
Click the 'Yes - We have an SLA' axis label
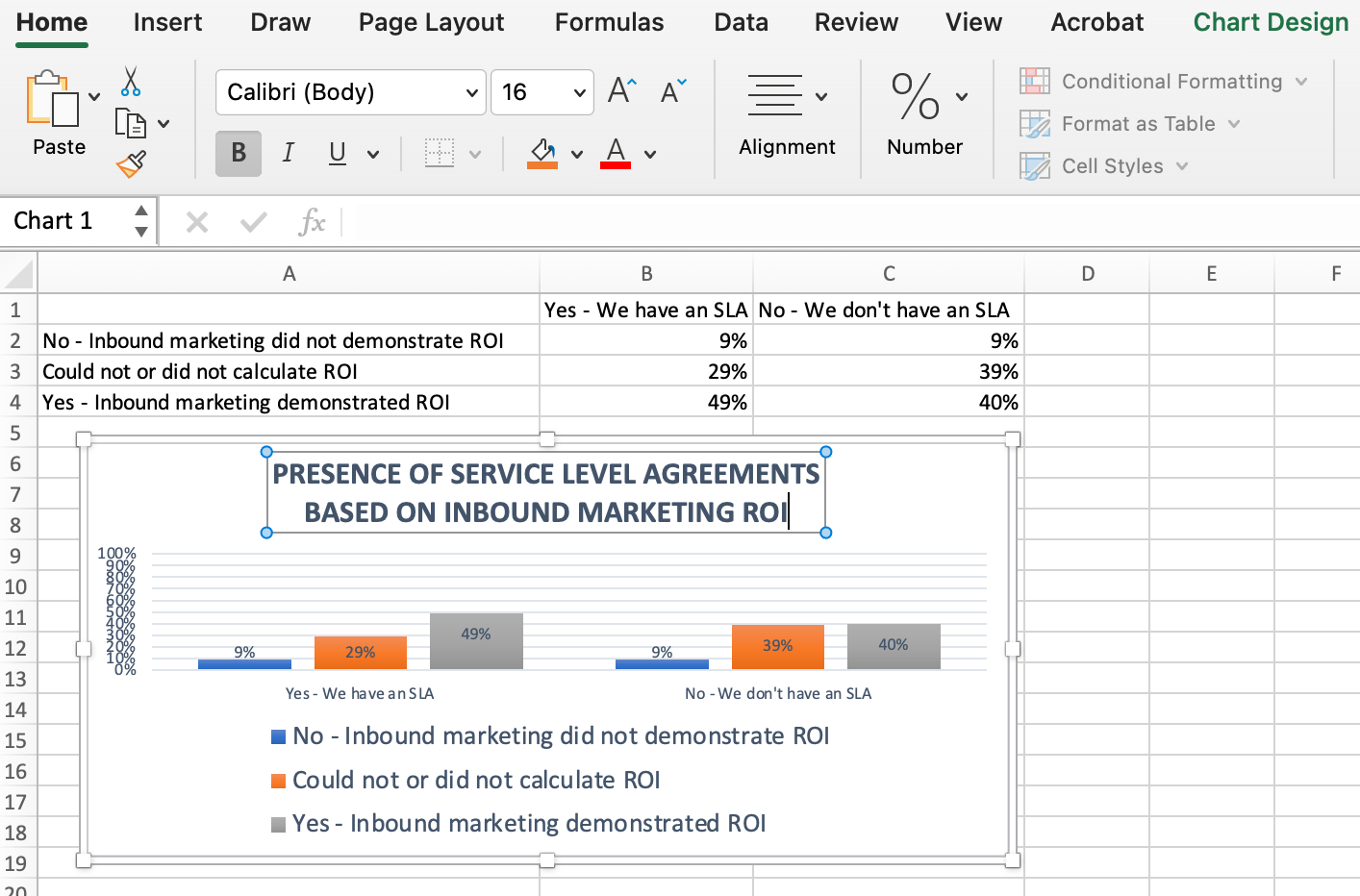click(x=360, y=693)
